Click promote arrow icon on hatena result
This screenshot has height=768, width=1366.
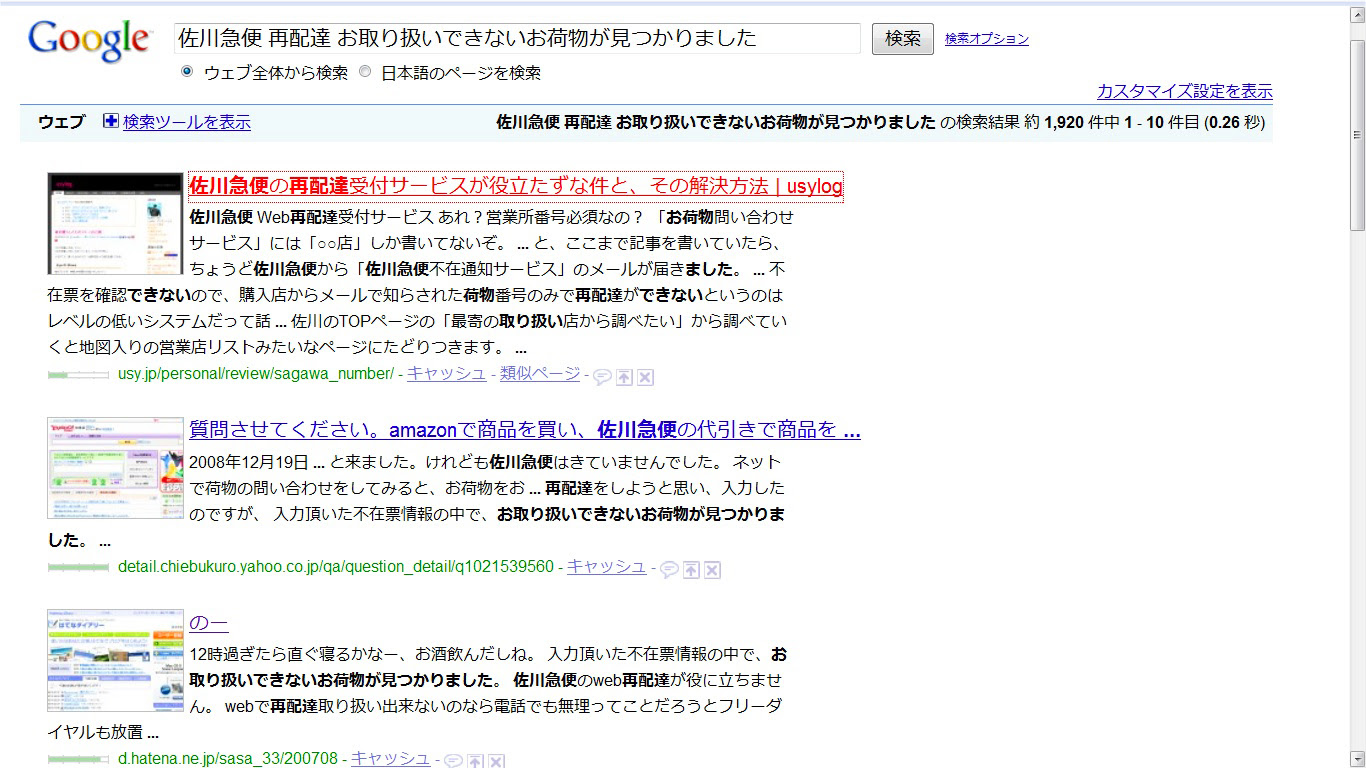click(x=475, y=761)
